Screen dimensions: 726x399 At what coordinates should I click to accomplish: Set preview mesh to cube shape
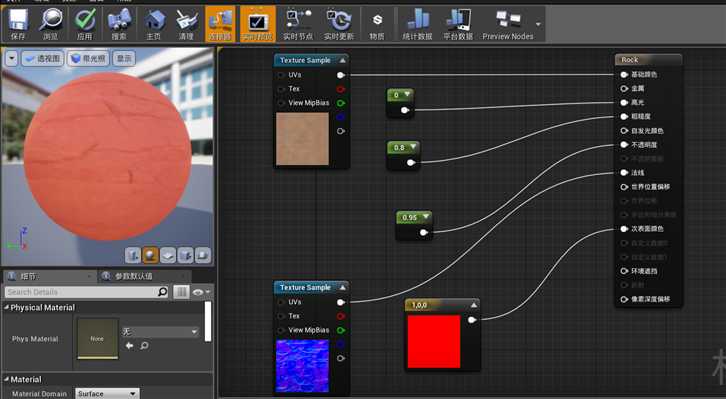click(185, 255)
